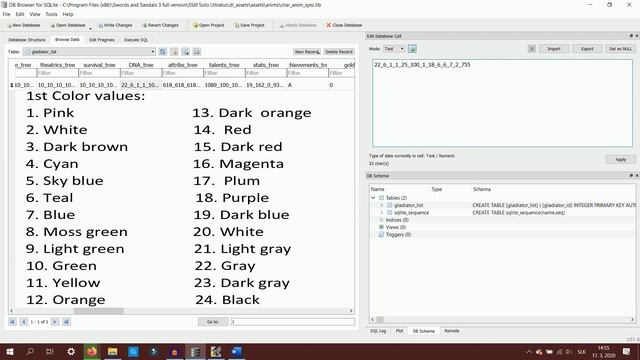Click Open Database toolbar button

pos(67,25)
